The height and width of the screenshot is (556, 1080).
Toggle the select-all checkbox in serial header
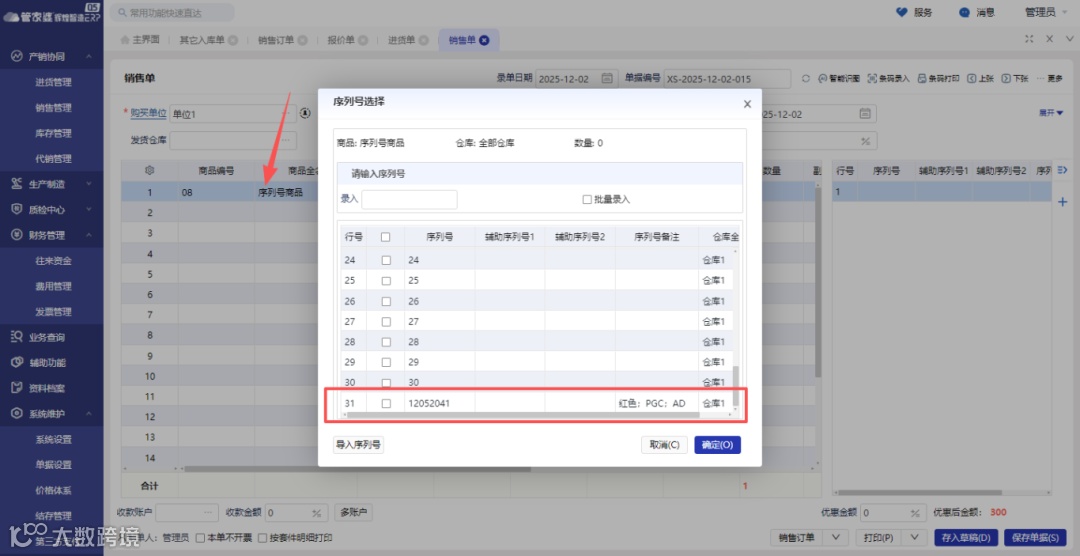click(386, 237)
